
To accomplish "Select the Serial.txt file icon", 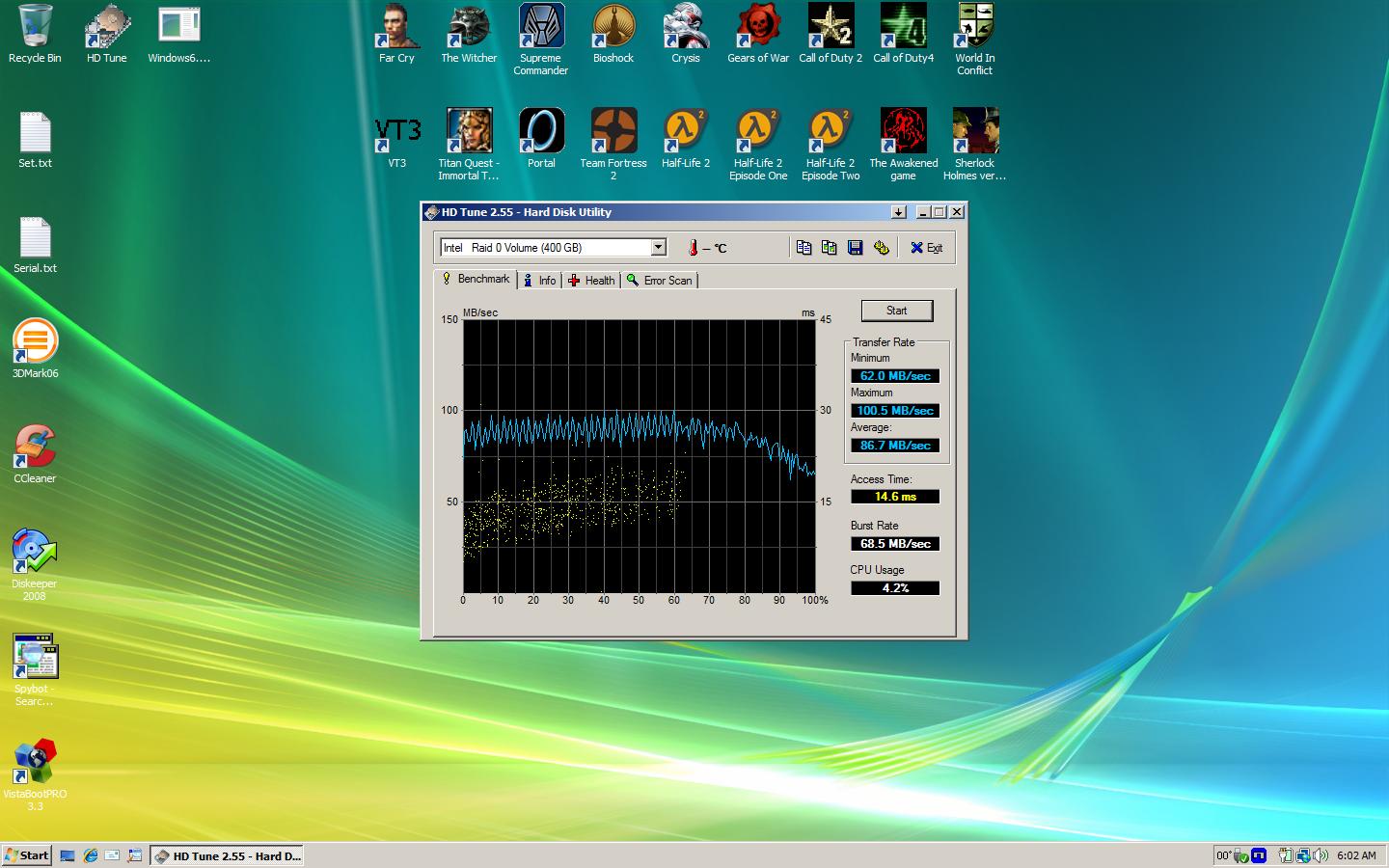I will (x=35, y=245).
